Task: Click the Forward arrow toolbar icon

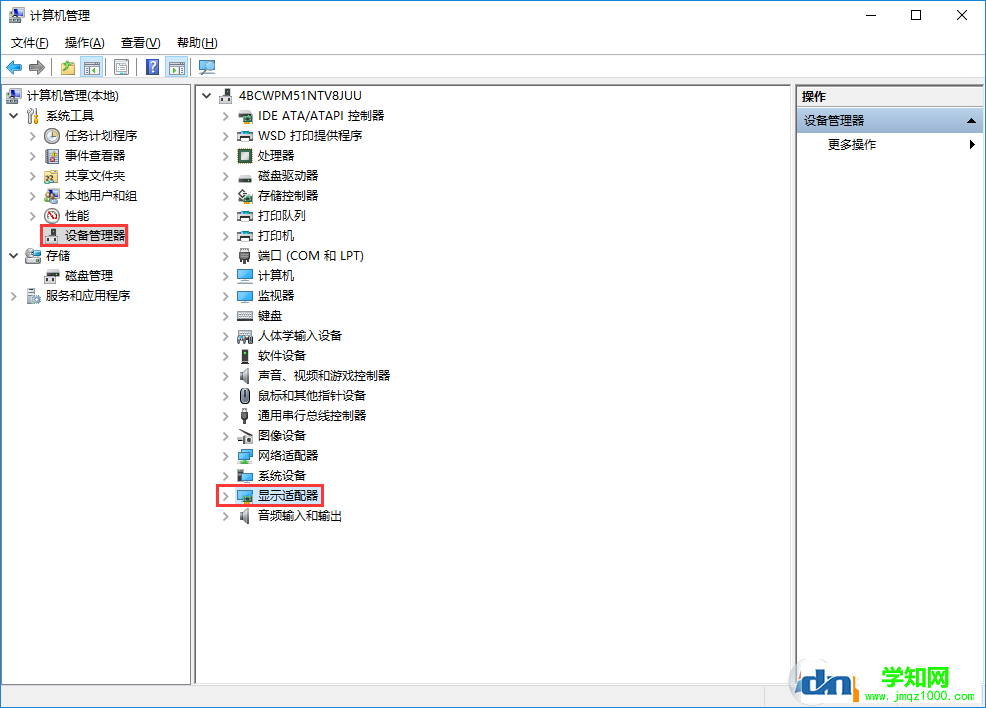Action: [x=37, y=67]
